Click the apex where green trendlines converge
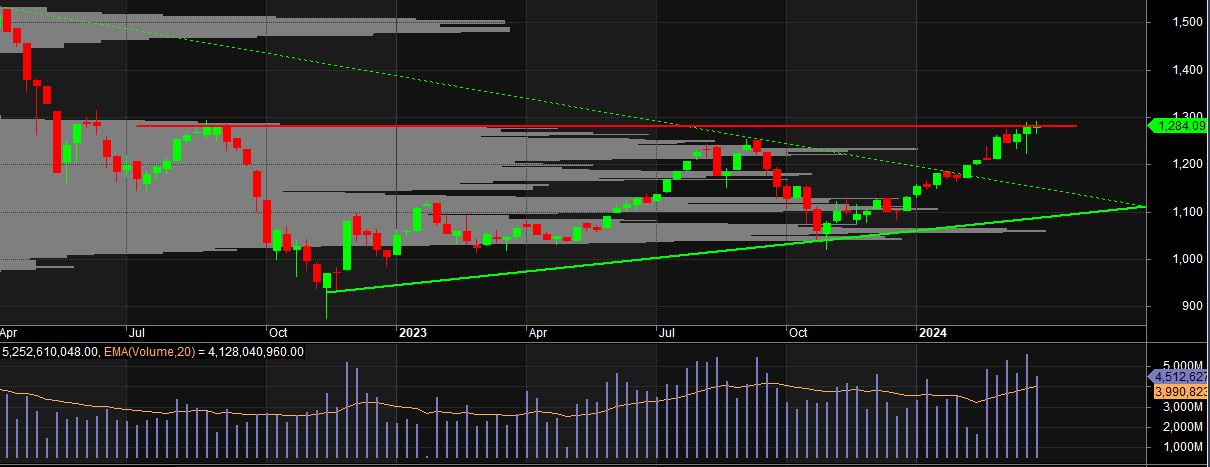 click(x=1144, y=206)
